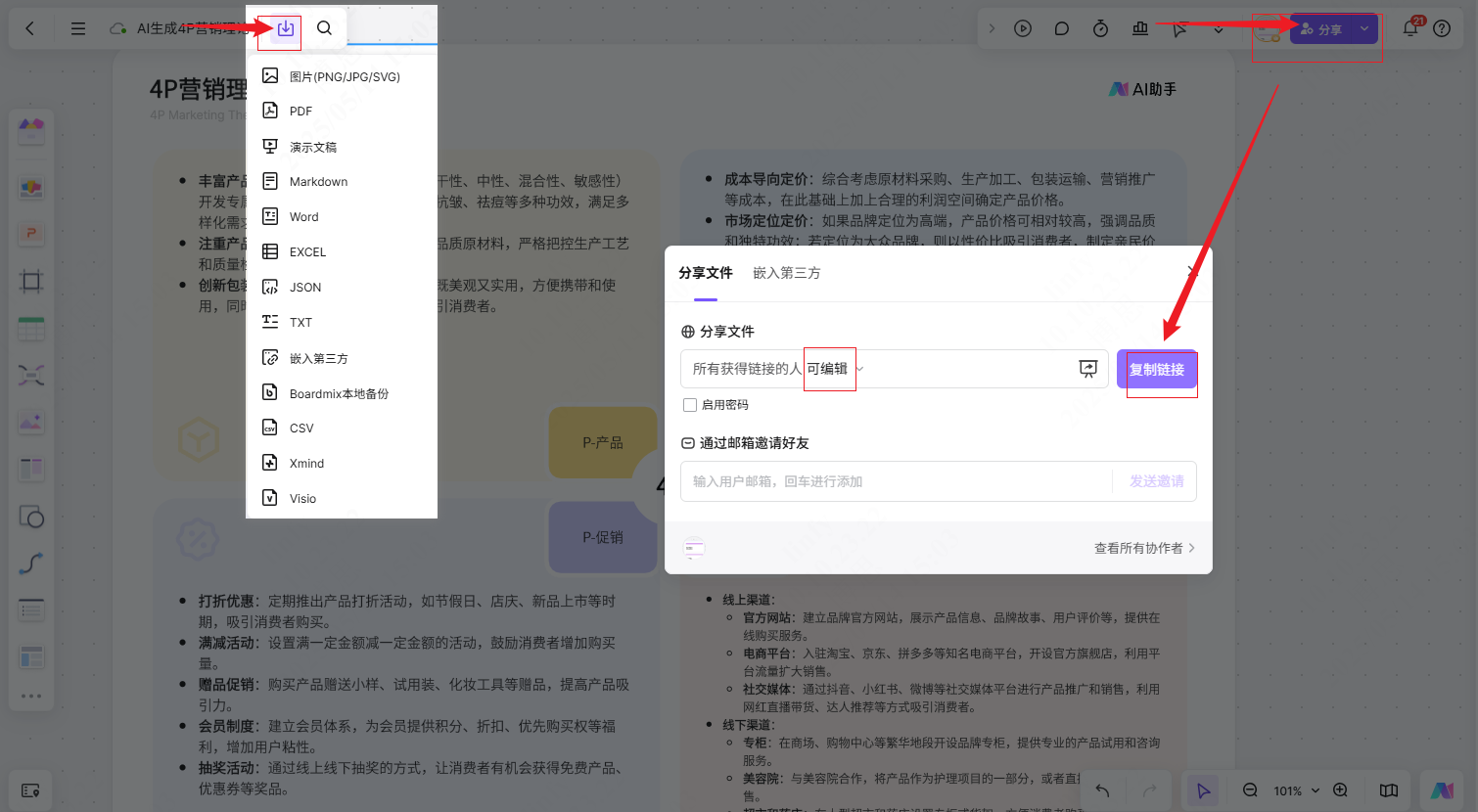Open notifications bell with badge 21
1478x812 pixels.
click(x=1410, y=28)
